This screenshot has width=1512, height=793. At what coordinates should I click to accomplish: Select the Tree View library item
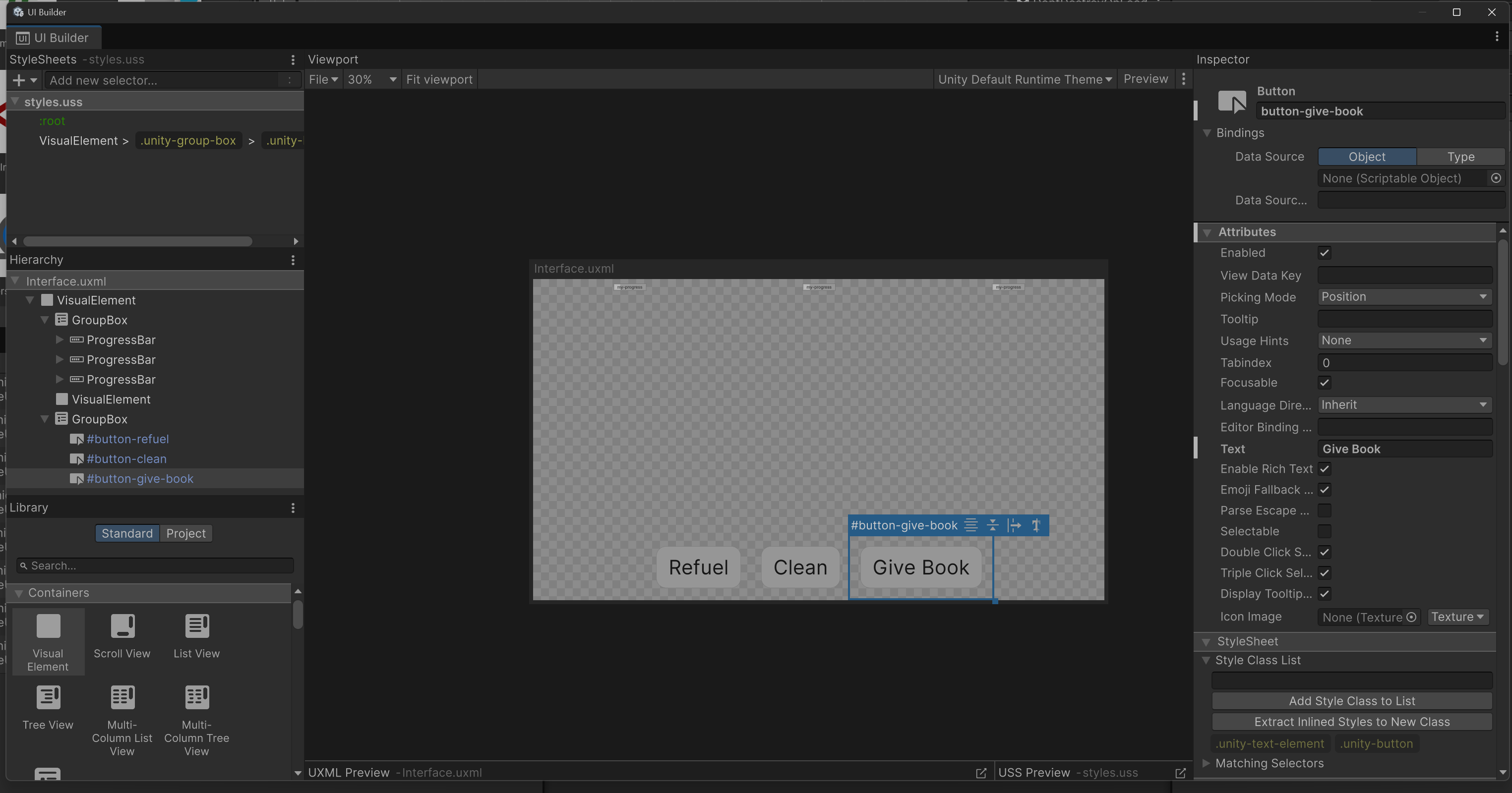coord(48,707)
